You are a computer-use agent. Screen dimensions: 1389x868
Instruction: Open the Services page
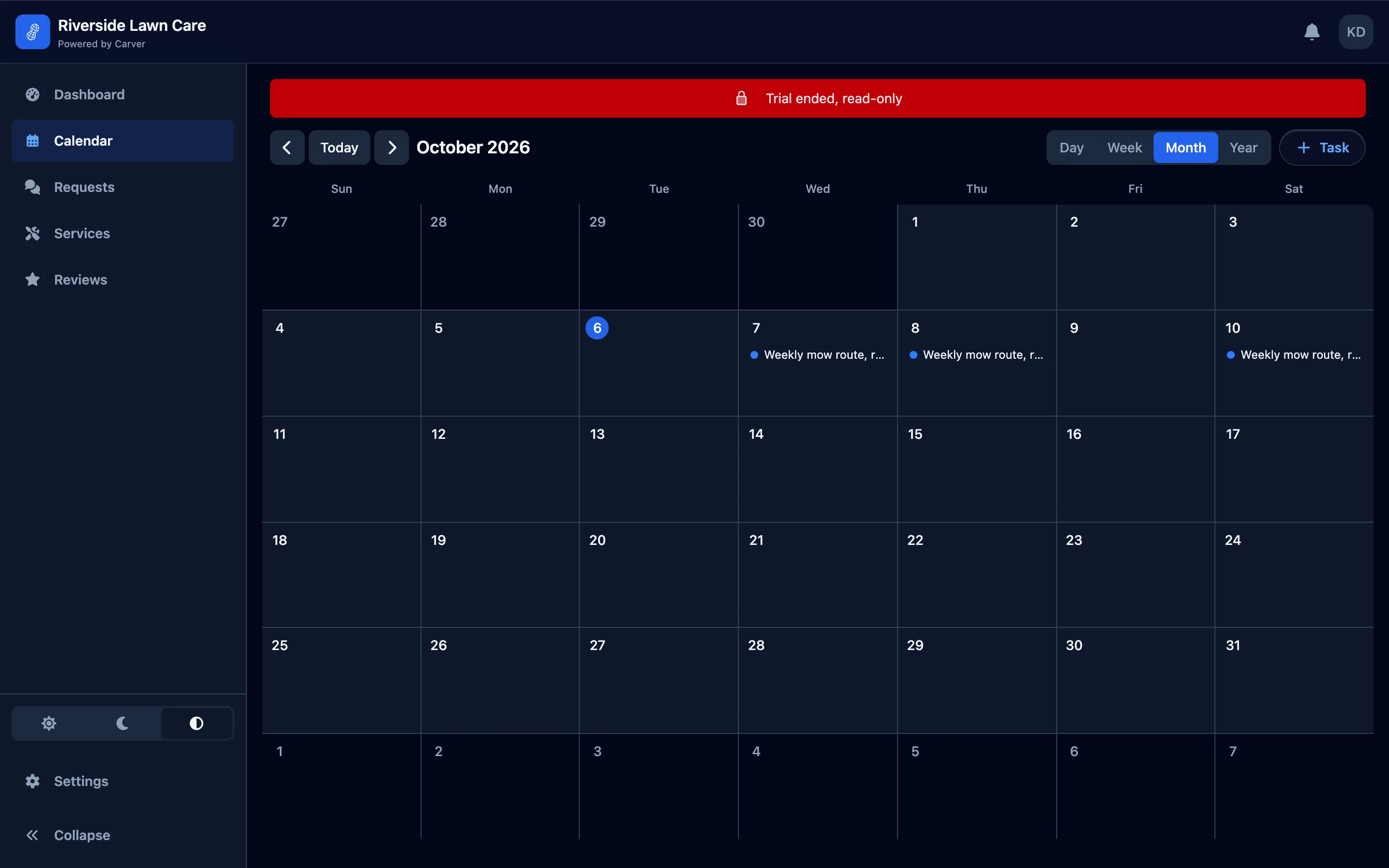[x=123, y=234]
